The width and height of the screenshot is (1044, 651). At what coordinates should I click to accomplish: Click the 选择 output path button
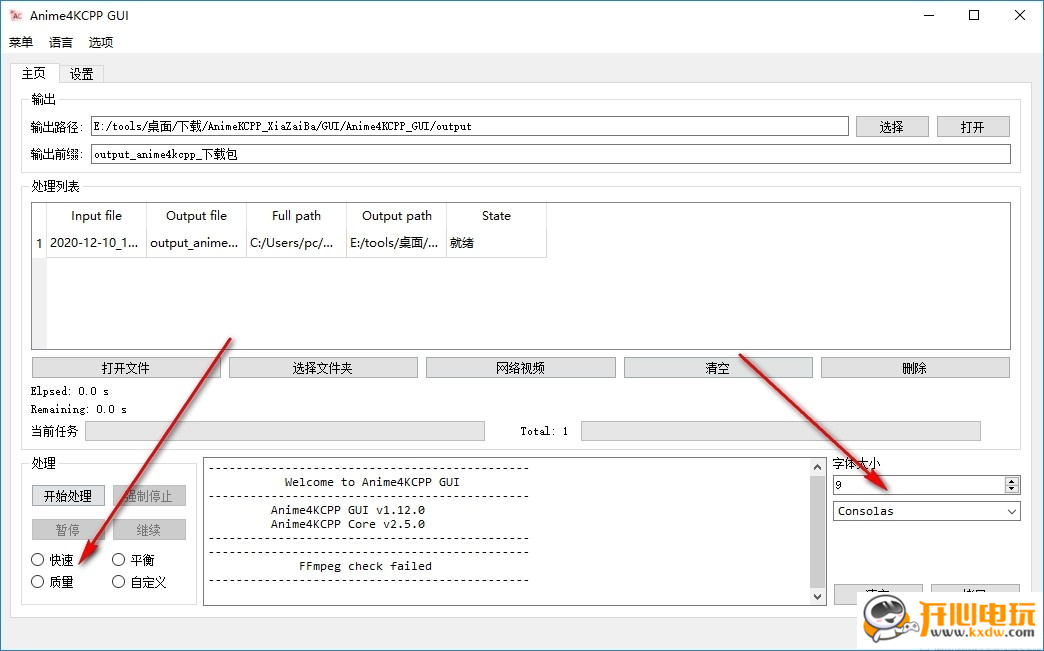892,126
